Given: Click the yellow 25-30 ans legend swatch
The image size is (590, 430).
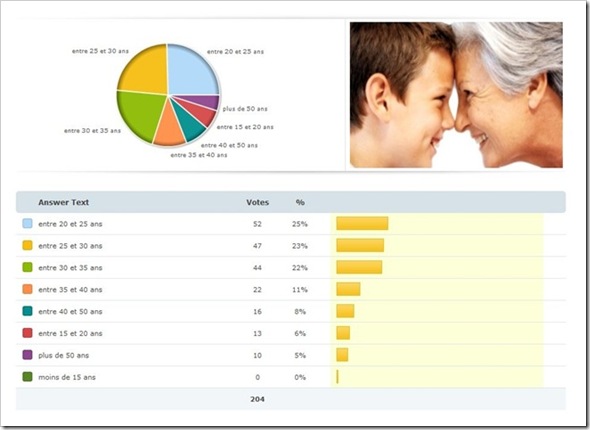Looking at the screenshot, I should pos(27,245).
